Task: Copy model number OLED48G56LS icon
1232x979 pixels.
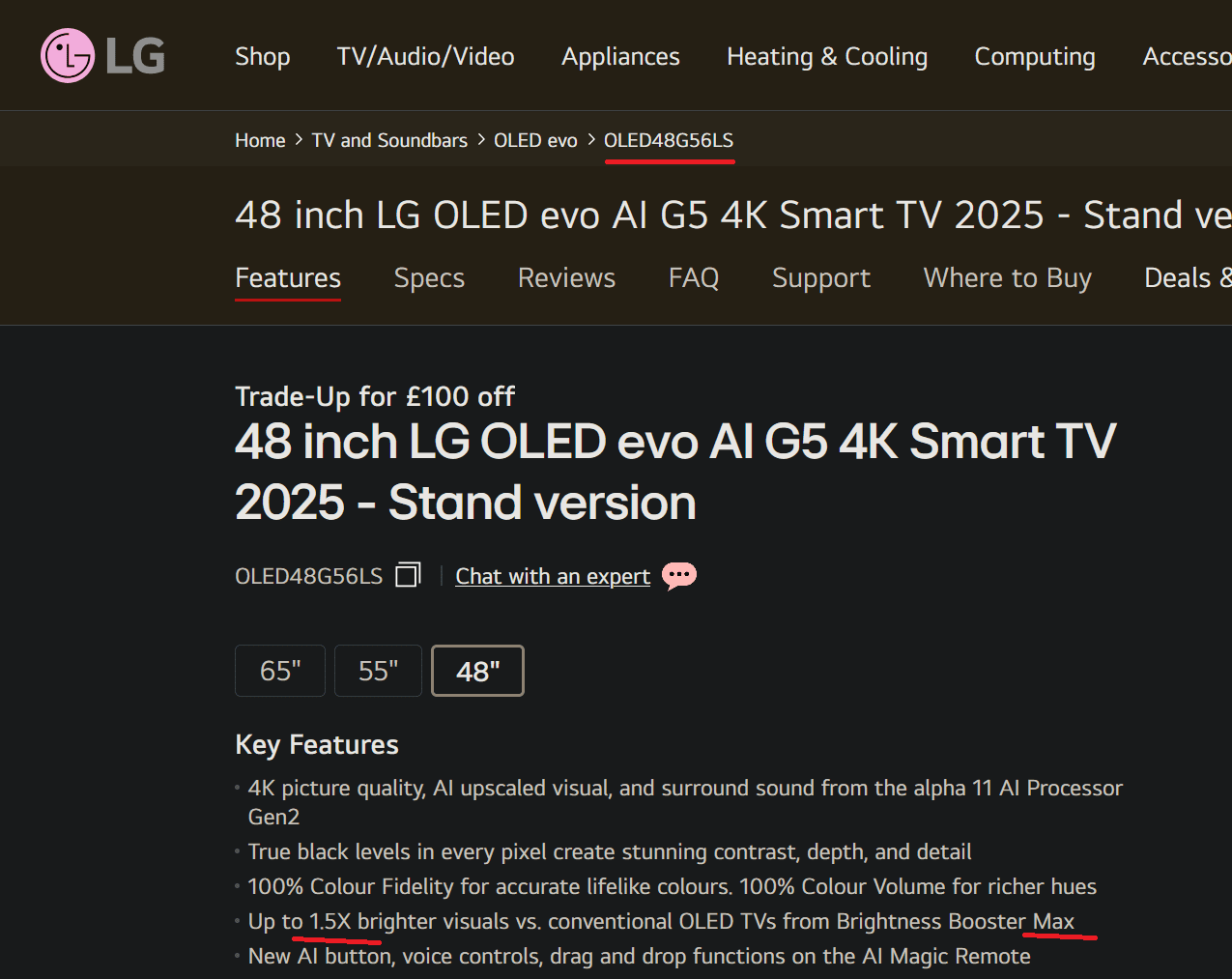Action: coord(409,575)
